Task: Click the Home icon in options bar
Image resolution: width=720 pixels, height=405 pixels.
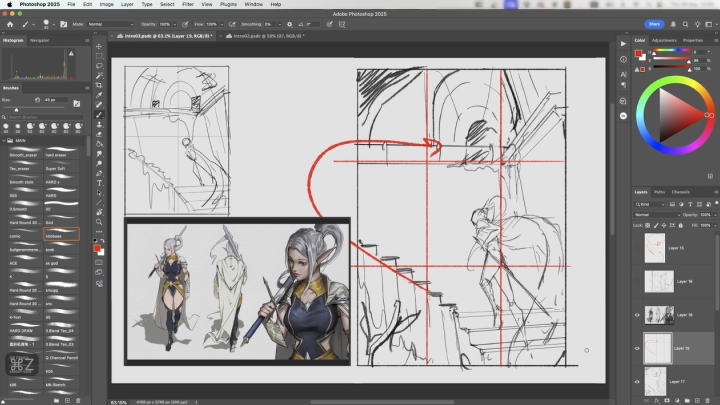Action: pos(8,24)
